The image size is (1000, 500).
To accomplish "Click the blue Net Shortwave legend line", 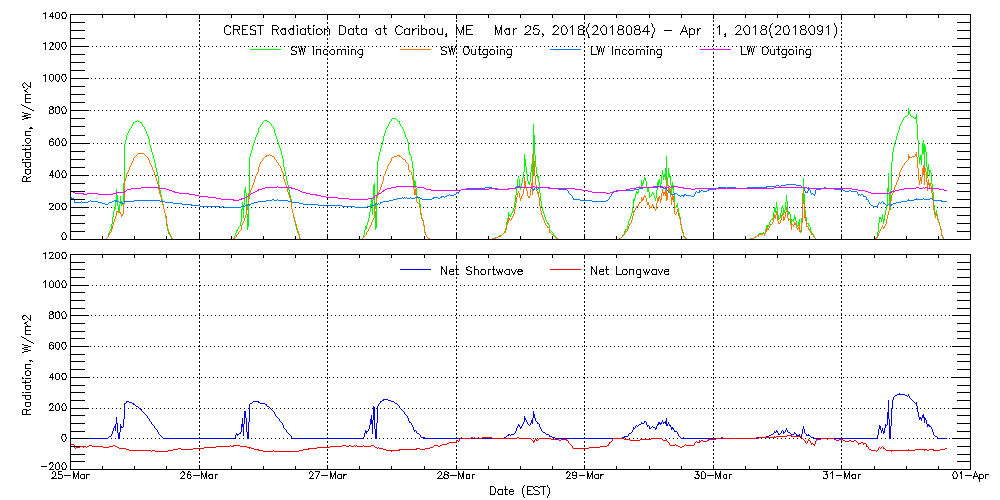I will (417, 270).
